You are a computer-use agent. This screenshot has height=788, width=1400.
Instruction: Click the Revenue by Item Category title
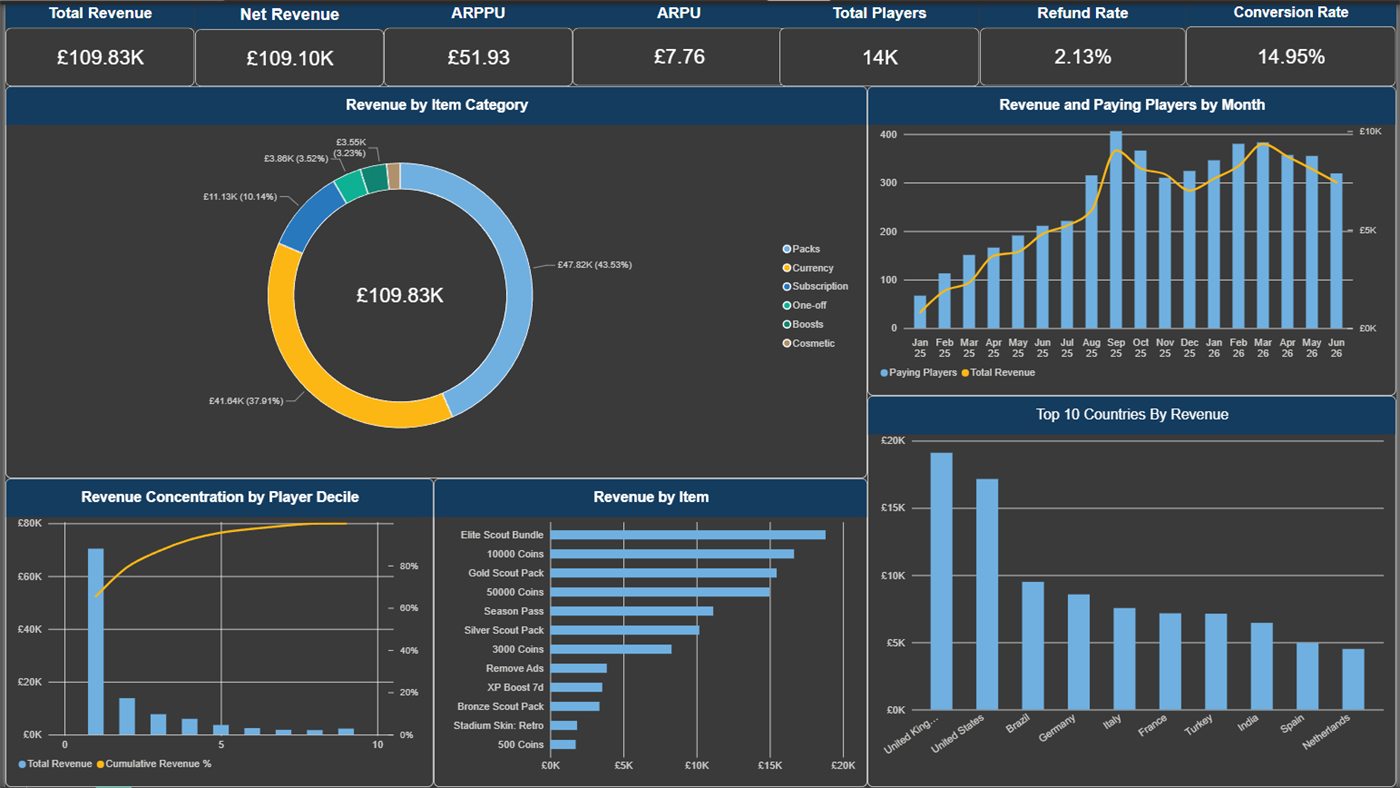(437, 105)
